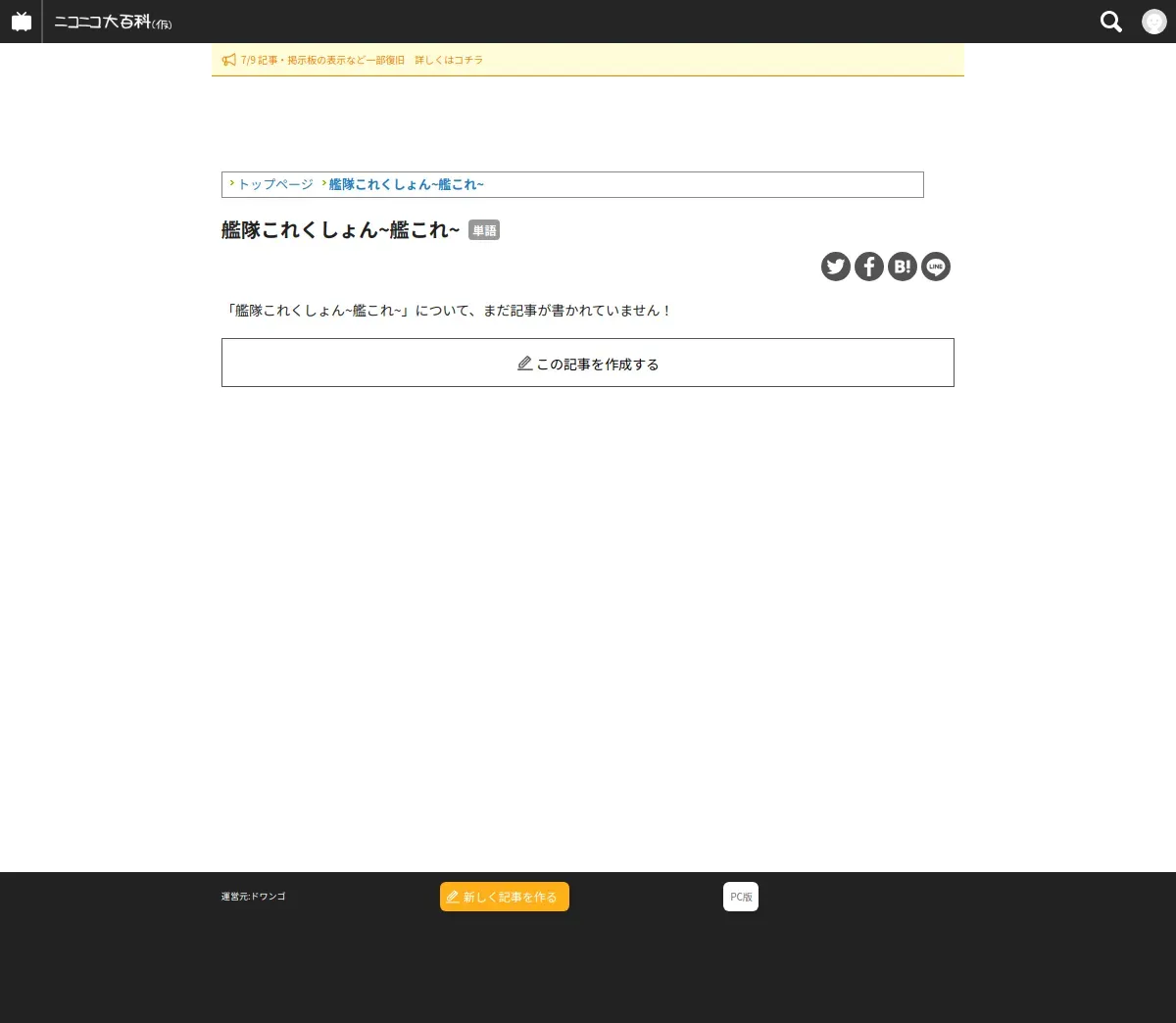The image size is (1176, 1023).
Task: Share on Twitter icon
Action: coord(836,267)
